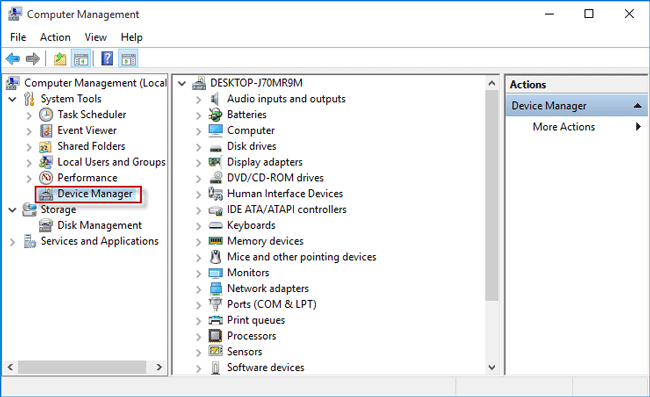Expand the IDE ATA/ATAPI controllers category
Screen dimensions: 650x397
click(x=199, y=210)
